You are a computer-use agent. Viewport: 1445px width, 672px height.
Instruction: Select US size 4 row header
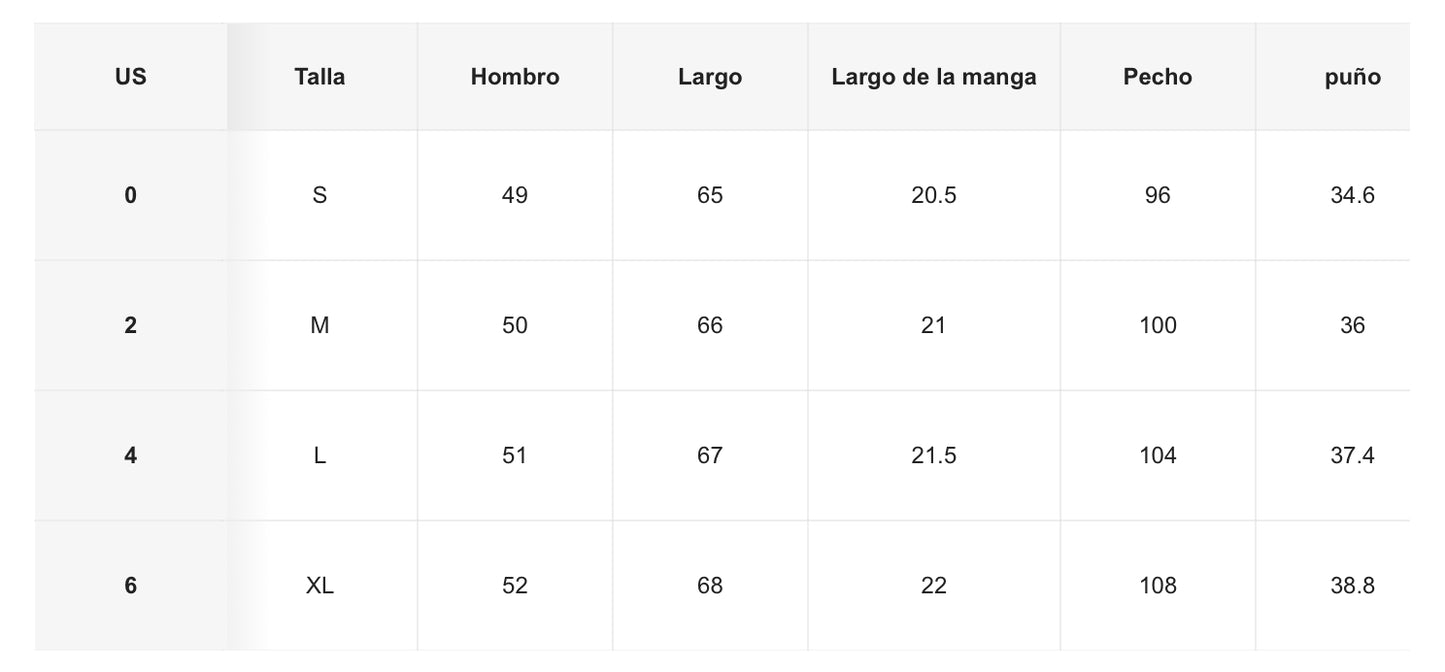click(131, 455)
